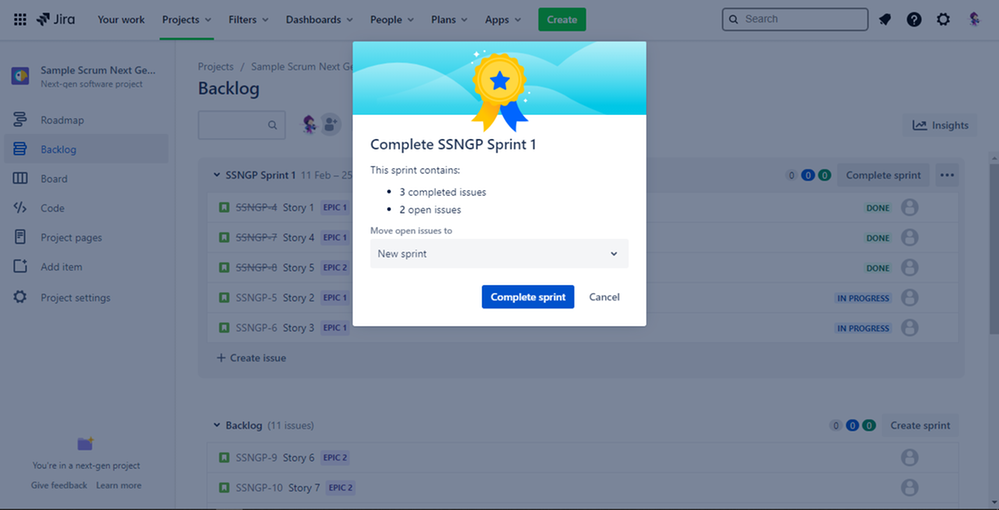Open the sprint more actions ellipsis
999x510 pixels.
click(947, 175)
